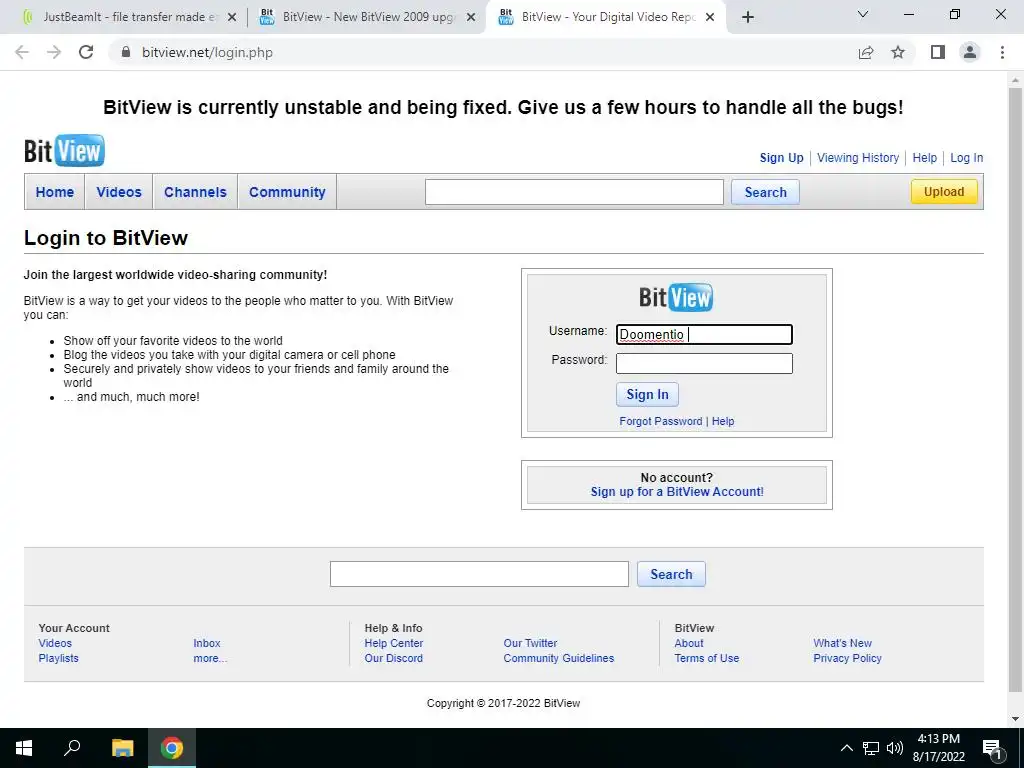Image resolution: width=1024 pixels, height=768 pixels.
Task: Close the New BitView 2009 upgrade tab
Action: pyautogui.click(x=471, y=17)
